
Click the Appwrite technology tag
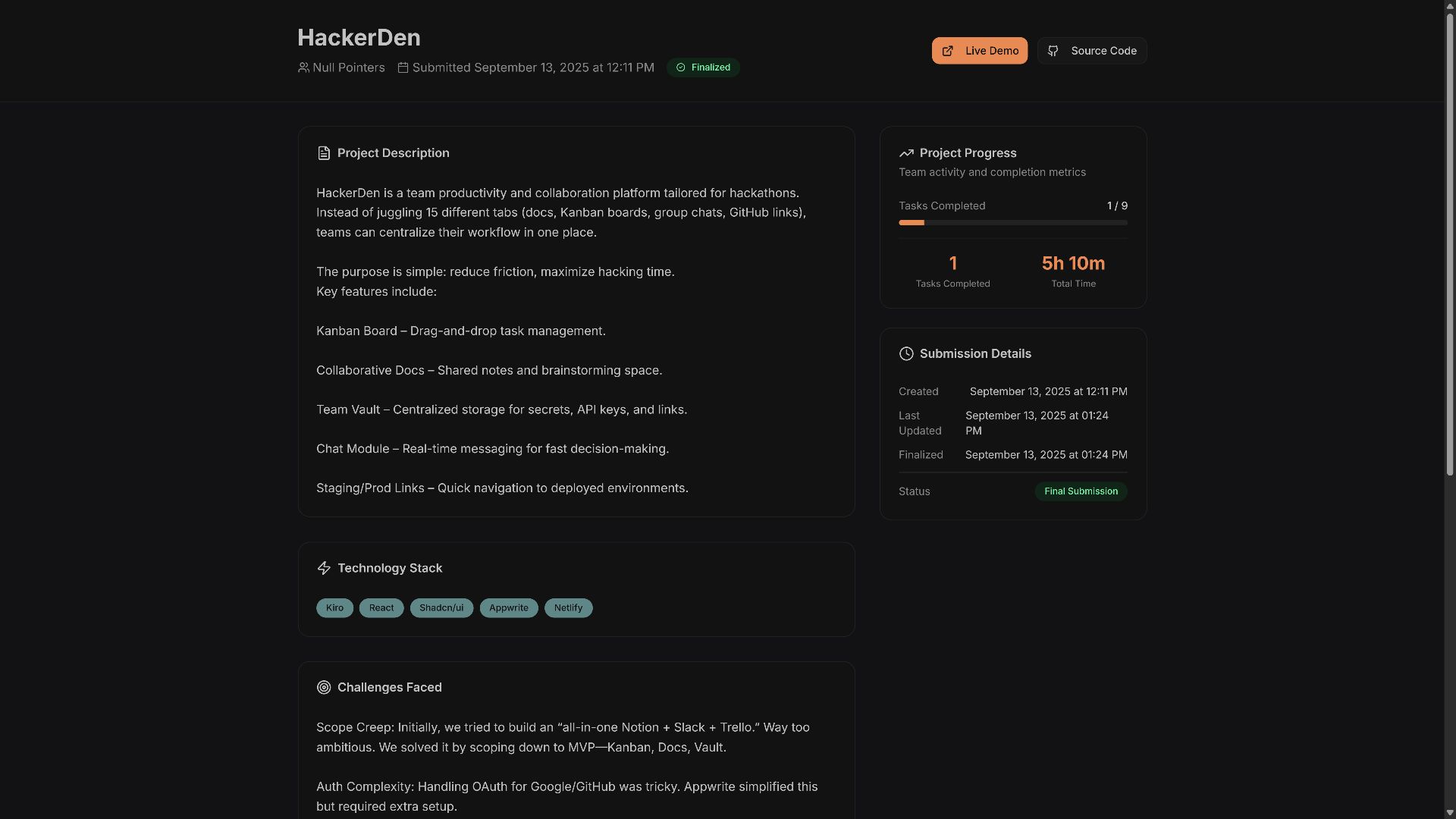point(508,607)
